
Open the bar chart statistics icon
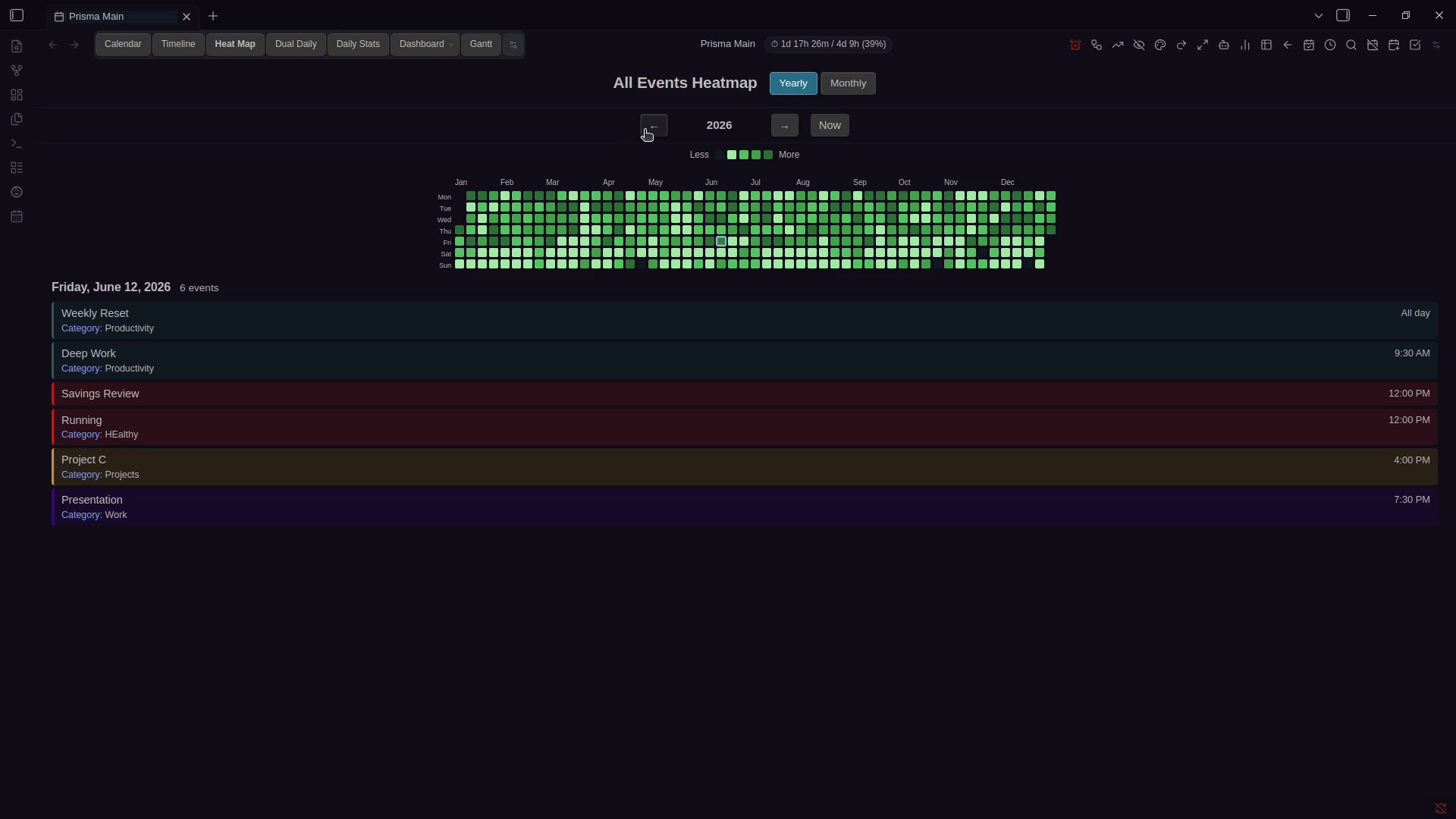(x=1244, y=45)
